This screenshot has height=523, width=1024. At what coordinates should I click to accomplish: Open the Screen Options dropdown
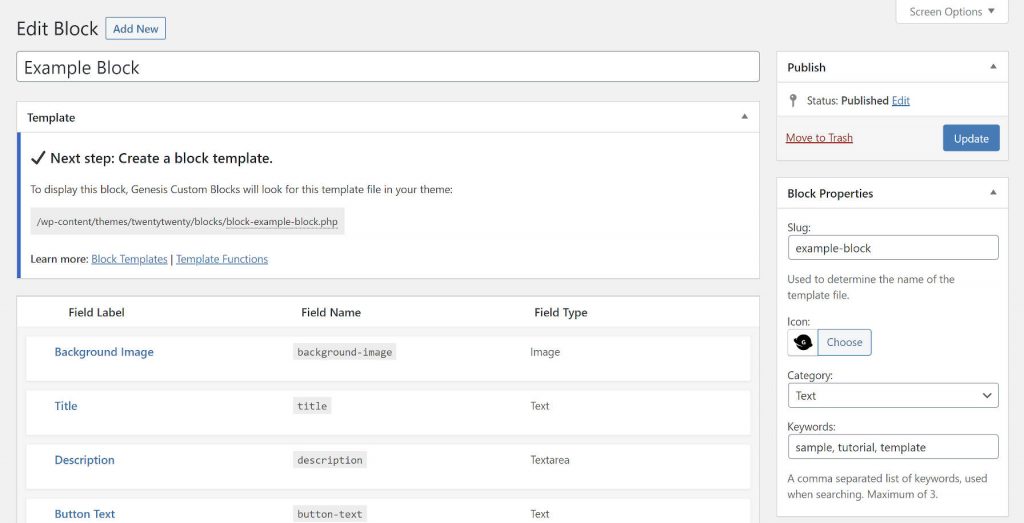click(951, 12)
